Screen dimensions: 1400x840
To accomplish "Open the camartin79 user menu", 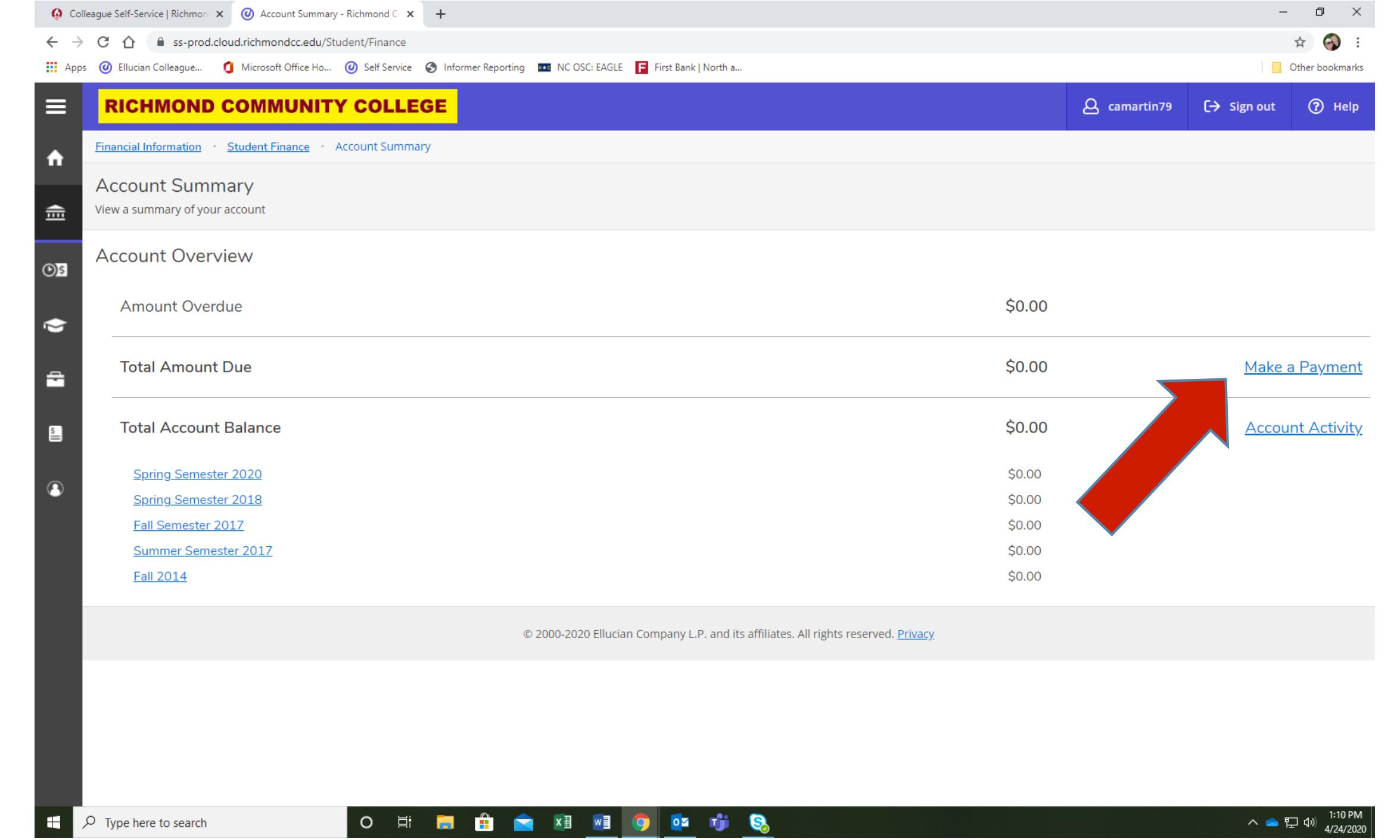I will (1127, 107).
